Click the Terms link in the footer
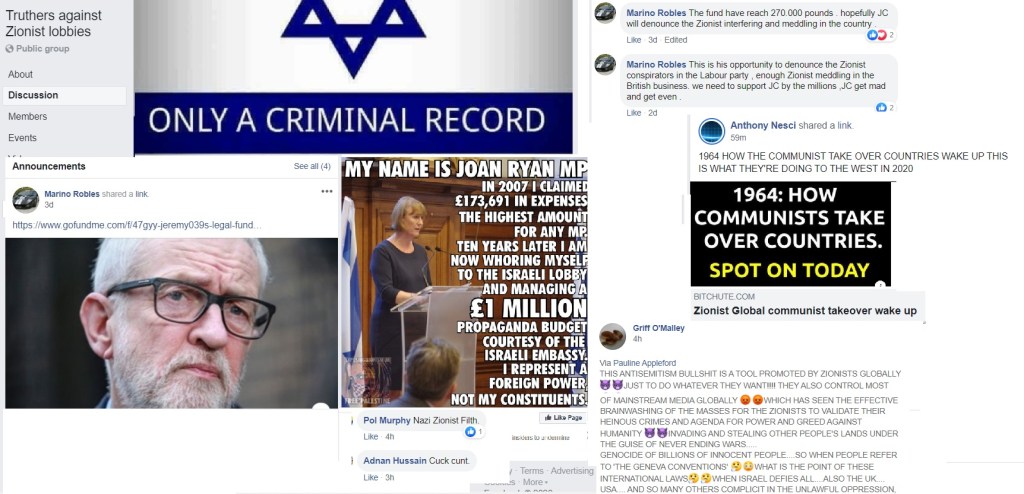This screenshot has width=1024, height=494. pyautogui.click(x=532, y=470)
